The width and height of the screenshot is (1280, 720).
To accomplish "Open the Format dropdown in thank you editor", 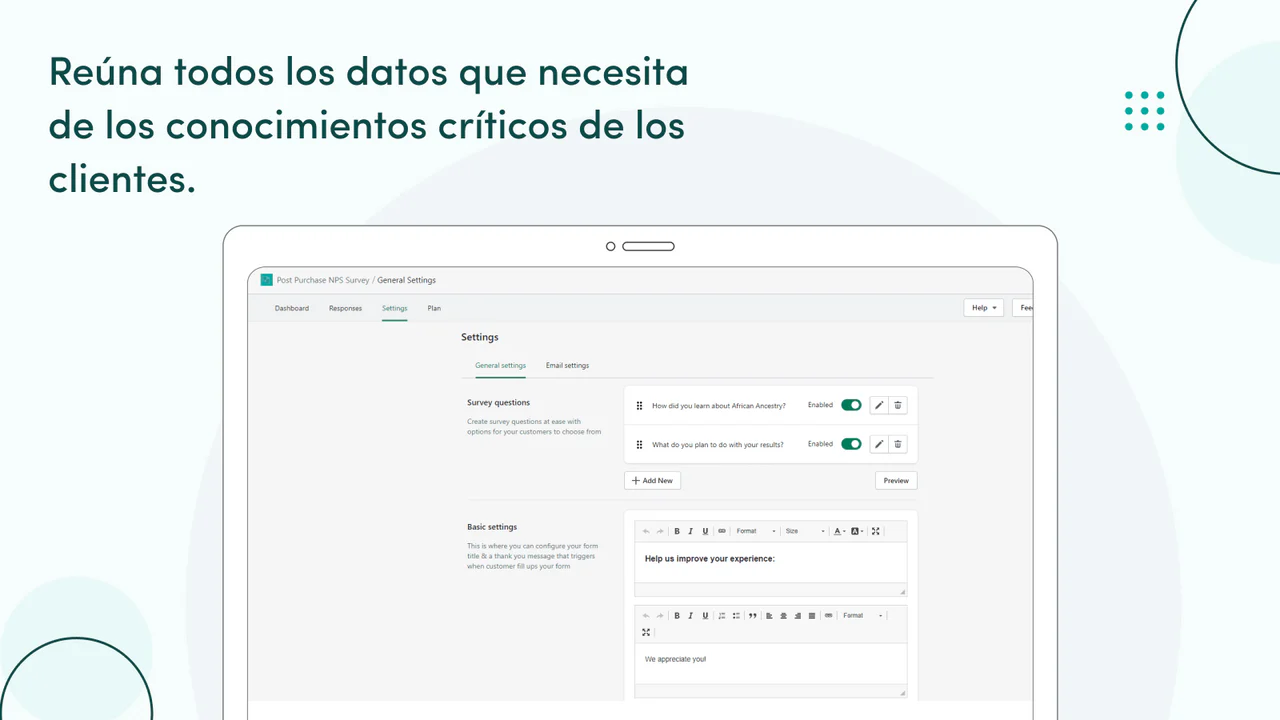I will click(863, 615).
